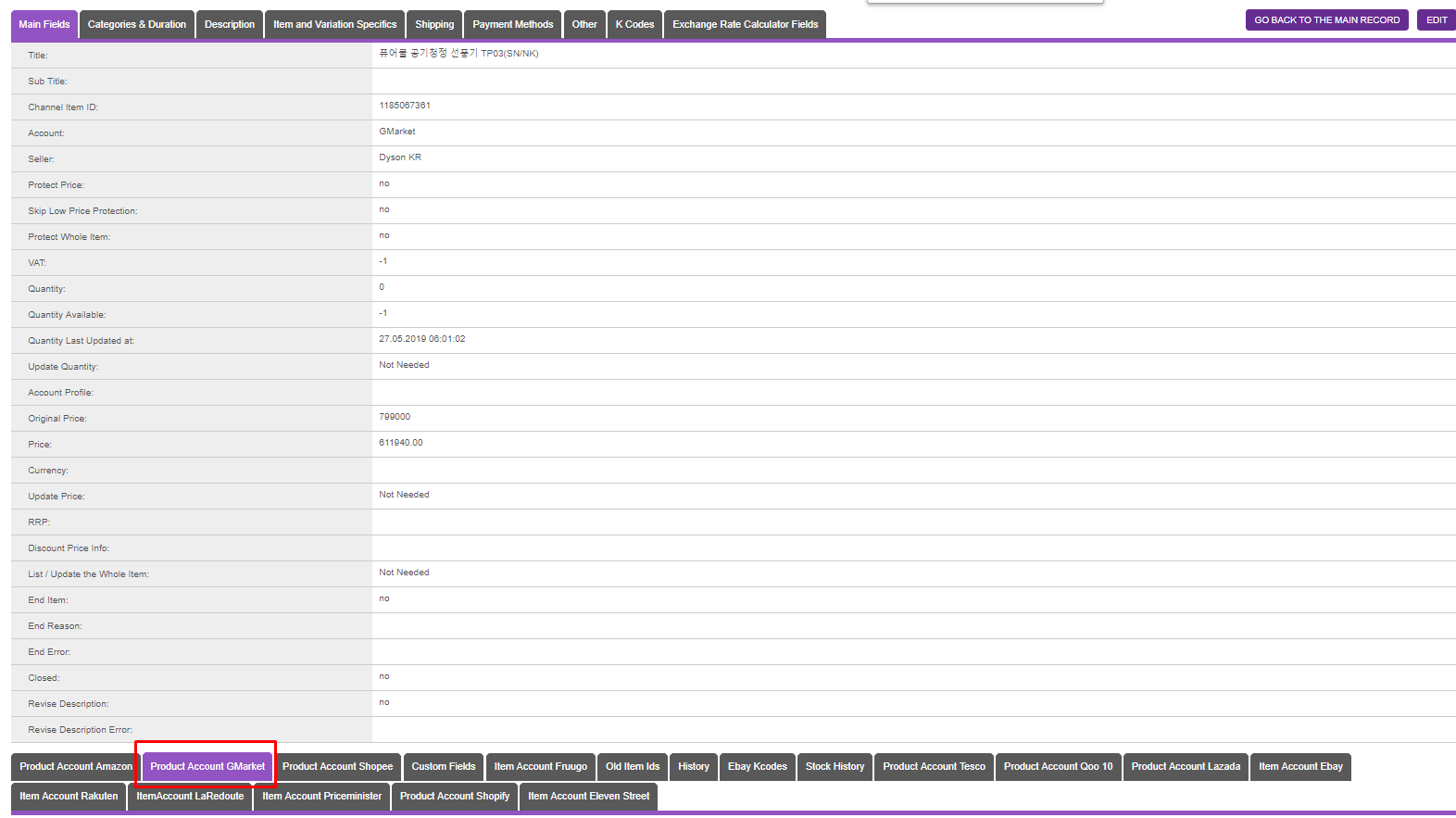Click the Revise Description Error label
The width and height of the screenshot is (1456, 818).
click(x=80, y=730)
